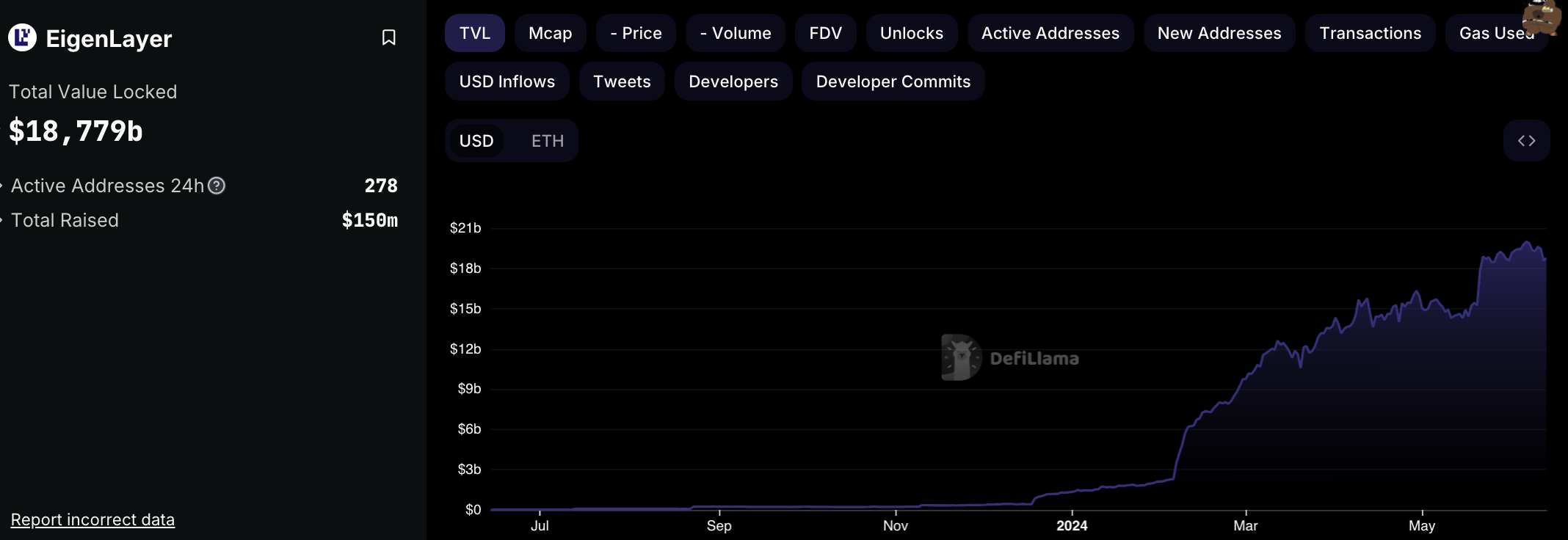
Task: Click the EigenLayer logo icon
Action: coord(22,37)
